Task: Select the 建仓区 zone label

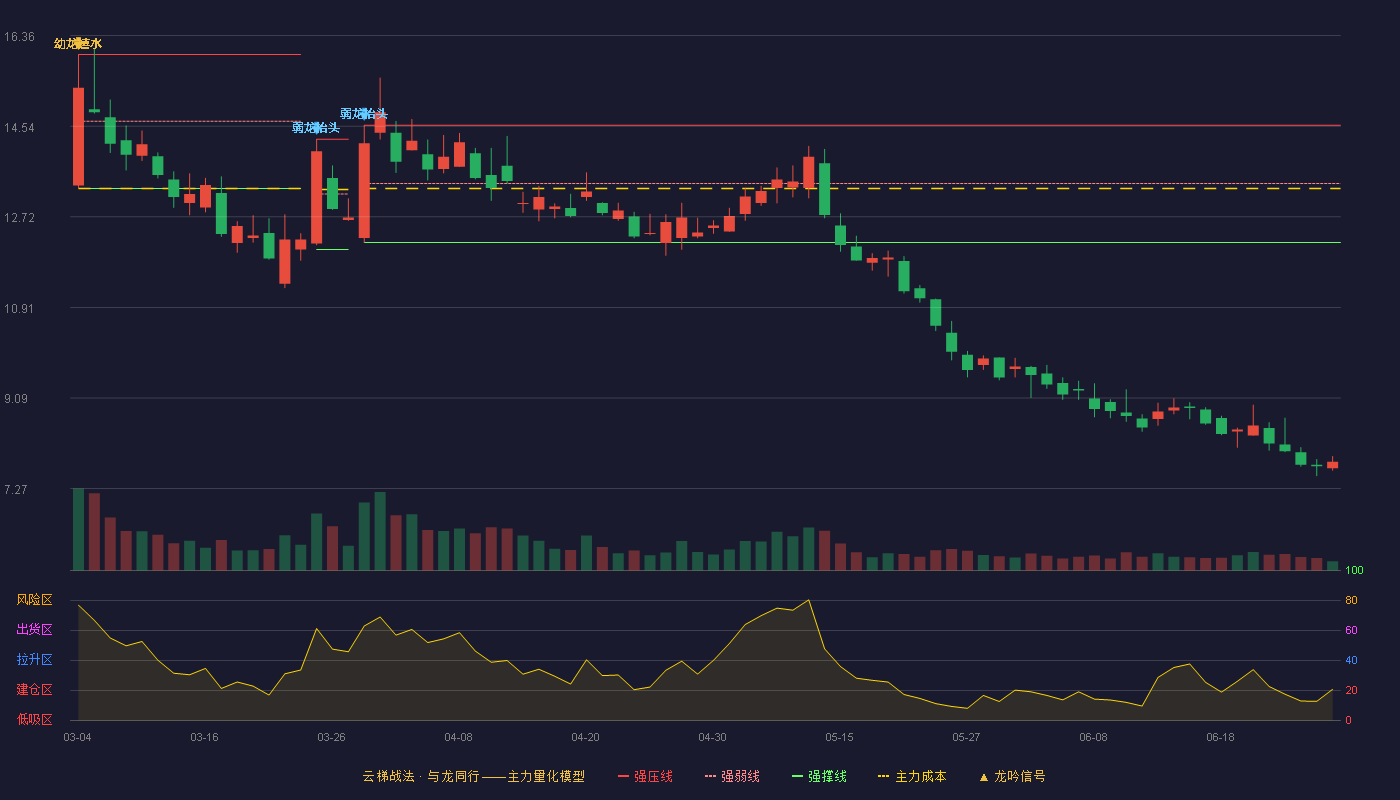Action: 34,690
